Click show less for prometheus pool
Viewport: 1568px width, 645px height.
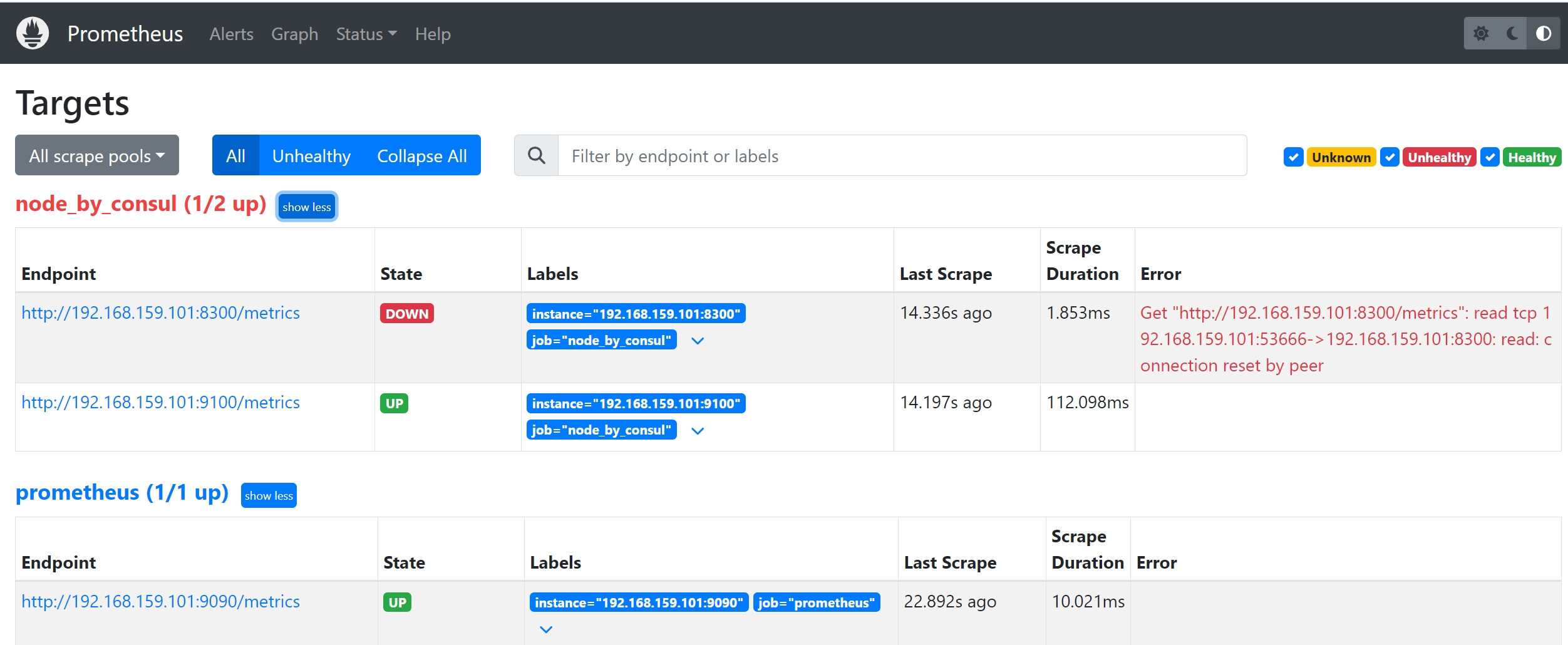point(269,495)
